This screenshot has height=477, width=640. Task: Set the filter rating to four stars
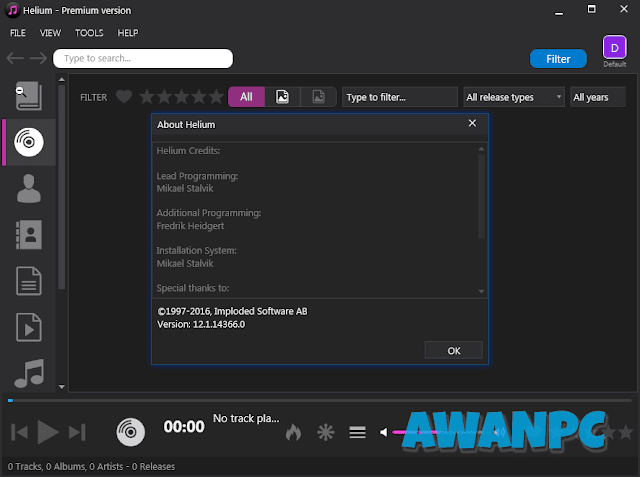tap(199, 97)
